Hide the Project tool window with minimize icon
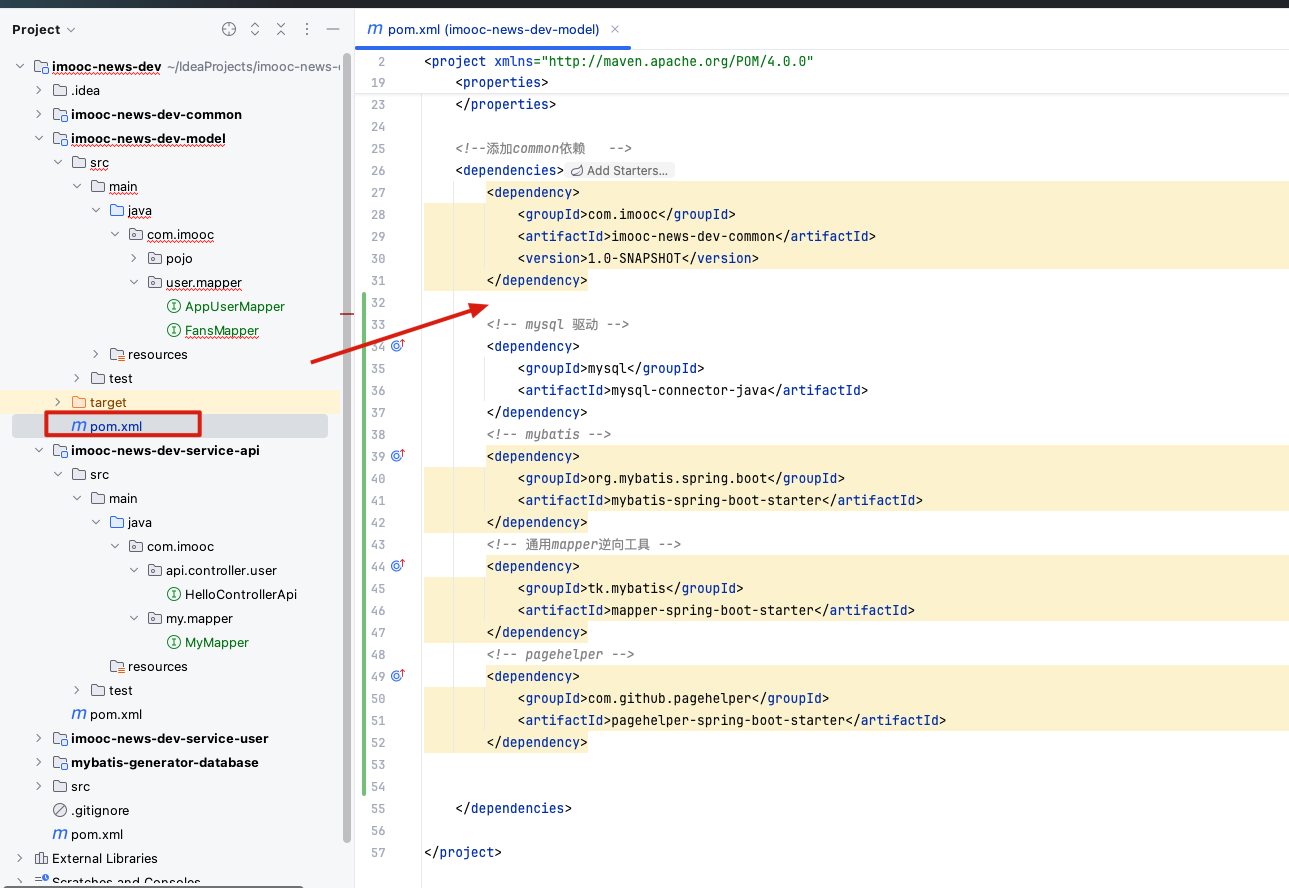This screenshot has width=1289, height=888. pyautogui.click(x=333, y=30)
